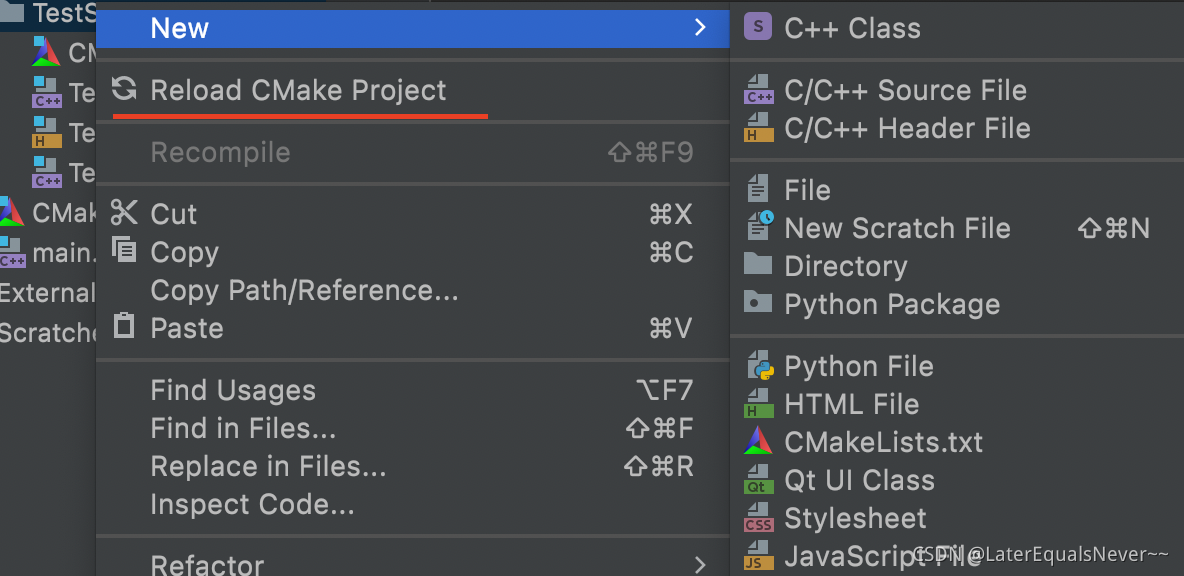Click the Qt UI Class icon

[759, 480]
